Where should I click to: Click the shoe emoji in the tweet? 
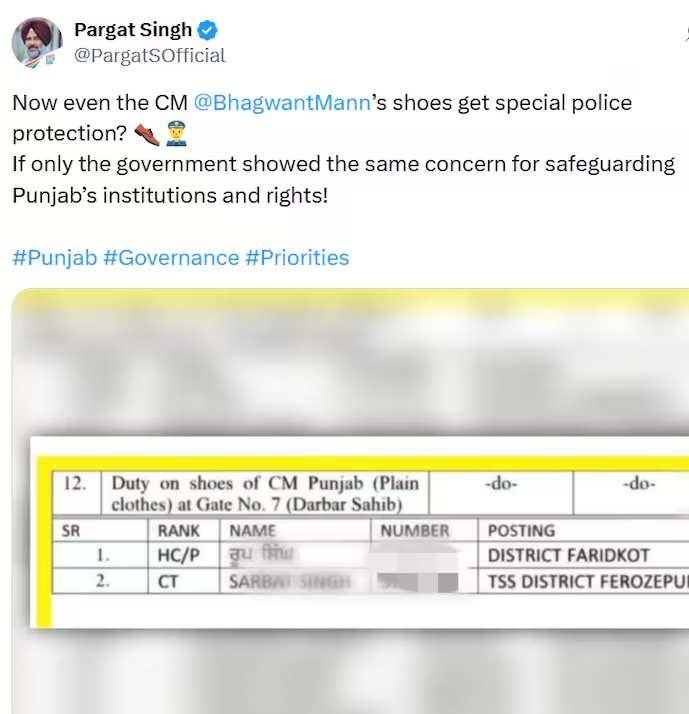tap(146, 133)
